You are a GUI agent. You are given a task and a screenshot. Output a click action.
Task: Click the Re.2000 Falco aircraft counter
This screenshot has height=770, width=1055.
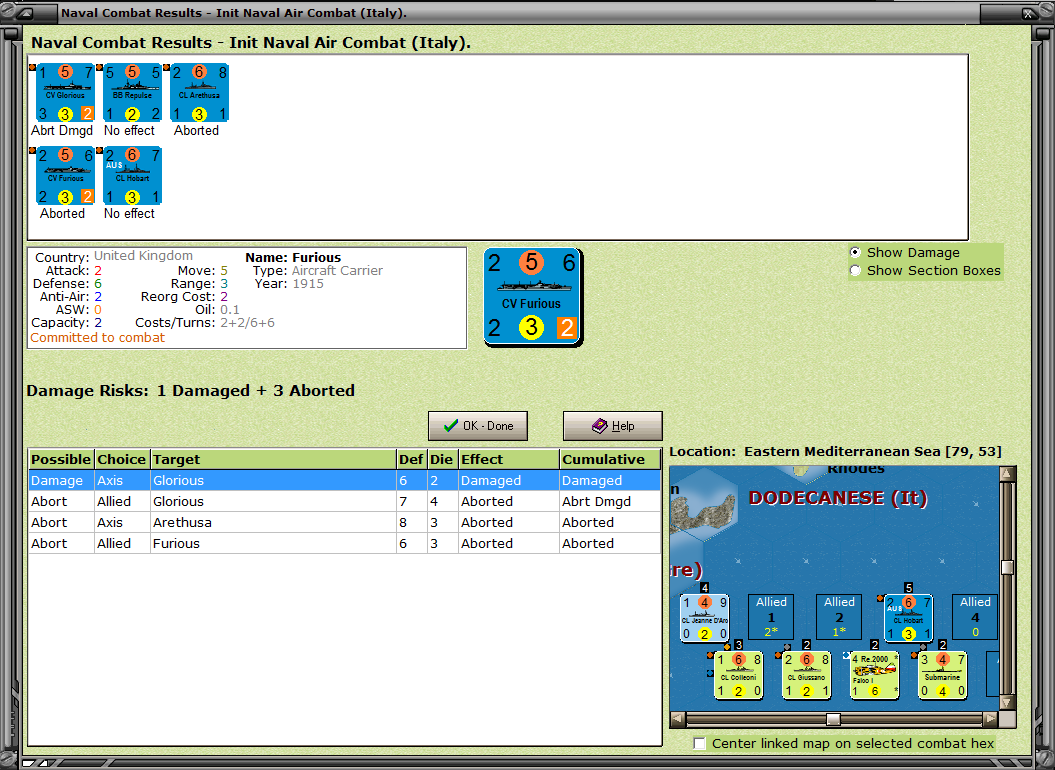(875, 675)
